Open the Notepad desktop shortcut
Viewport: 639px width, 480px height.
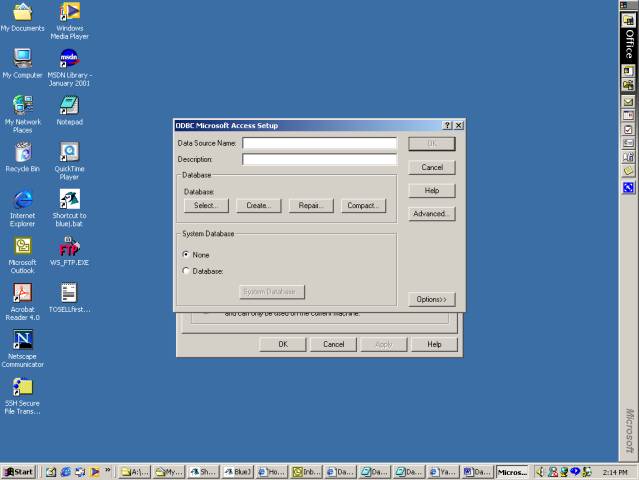(70, 110)
